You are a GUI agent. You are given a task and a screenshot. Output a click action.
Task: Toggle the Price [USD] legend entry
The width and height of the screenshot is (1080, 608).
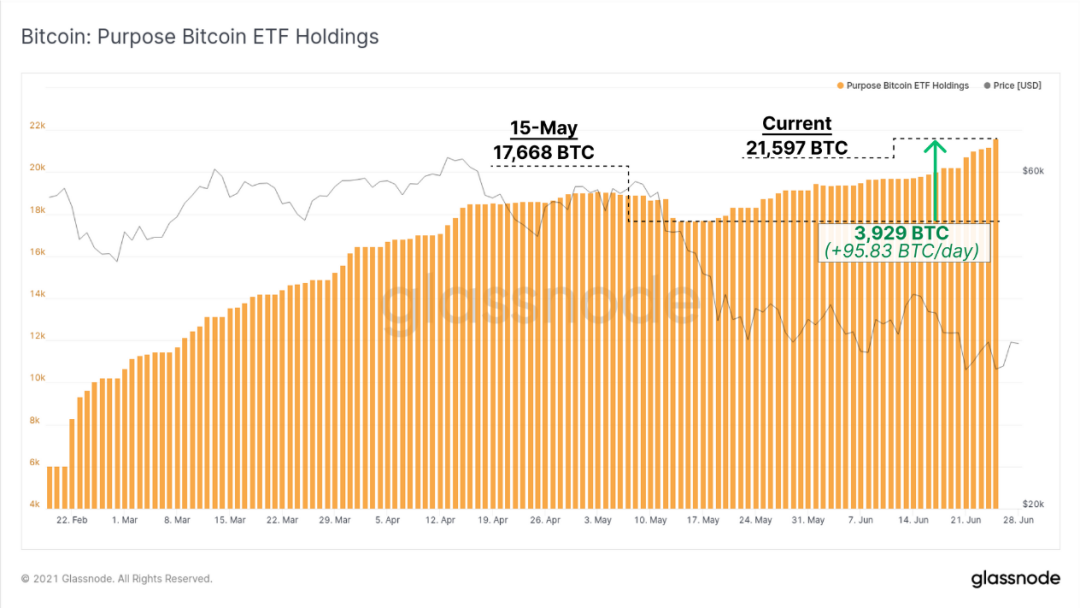coord(1012,85)
